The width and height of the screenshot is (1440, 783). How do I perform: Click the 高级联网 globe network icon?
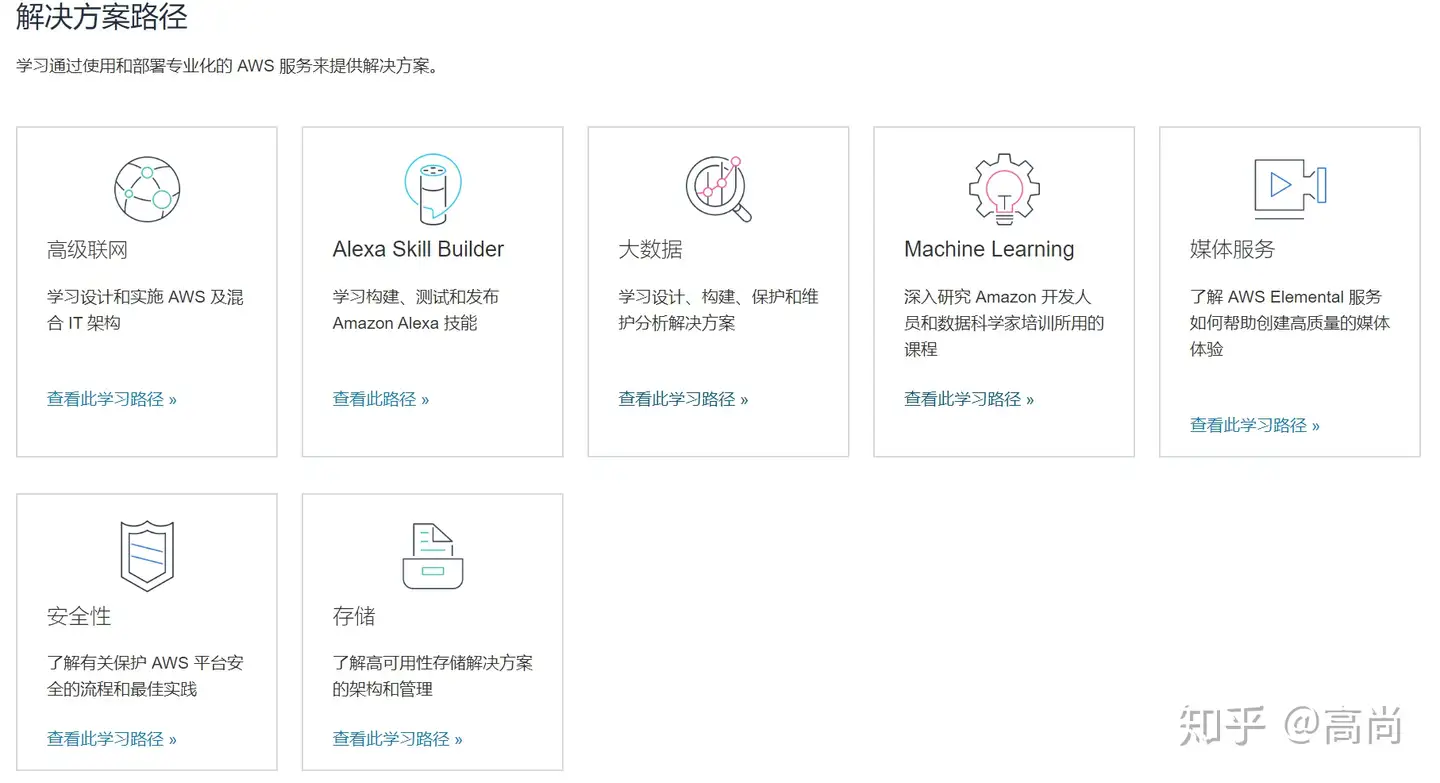pos(147,189)
